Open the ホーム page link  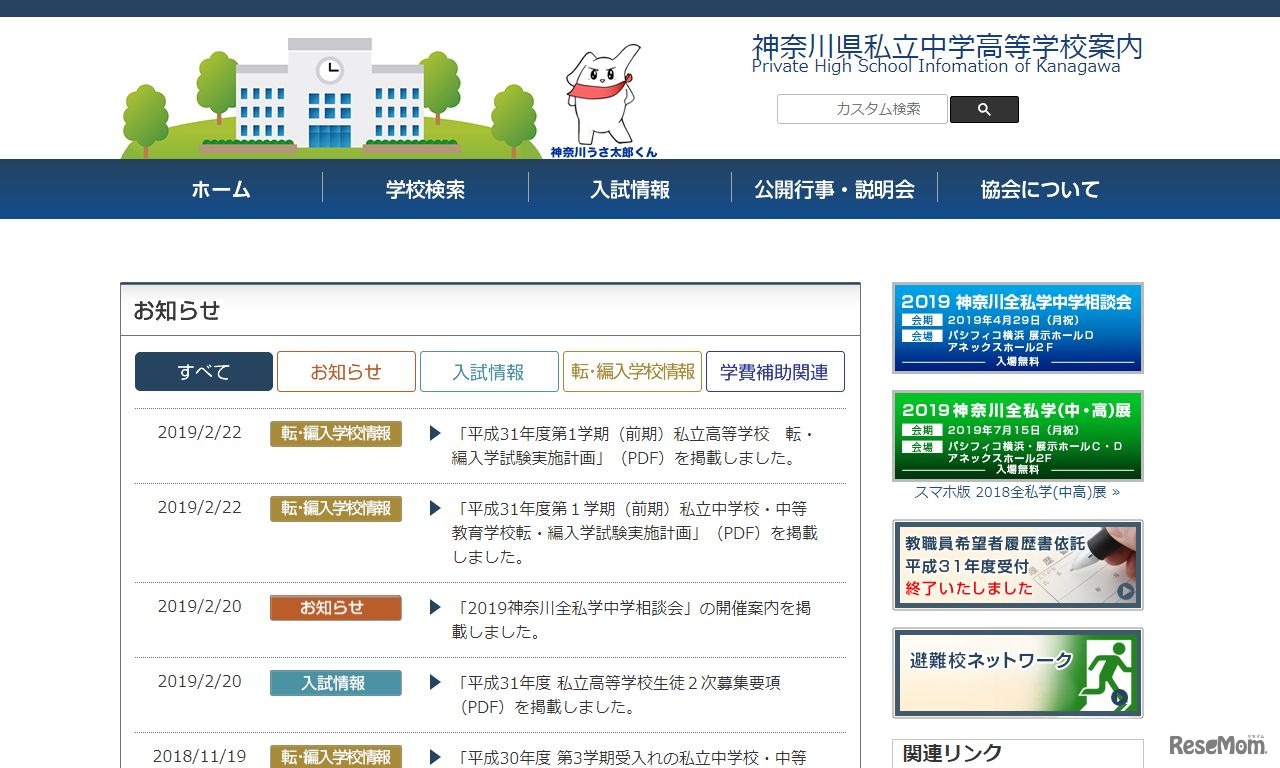(221, 189)
